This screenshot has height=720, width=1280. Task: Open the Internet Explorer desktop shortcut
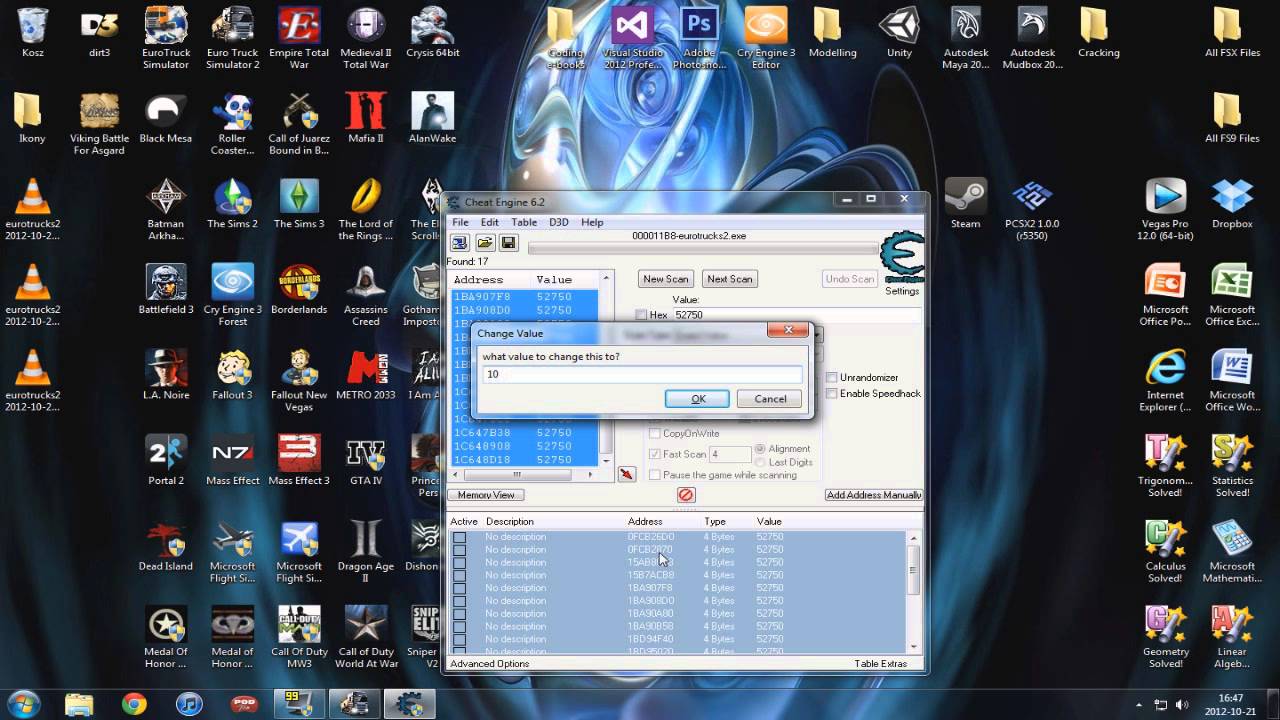(1165, 380)
